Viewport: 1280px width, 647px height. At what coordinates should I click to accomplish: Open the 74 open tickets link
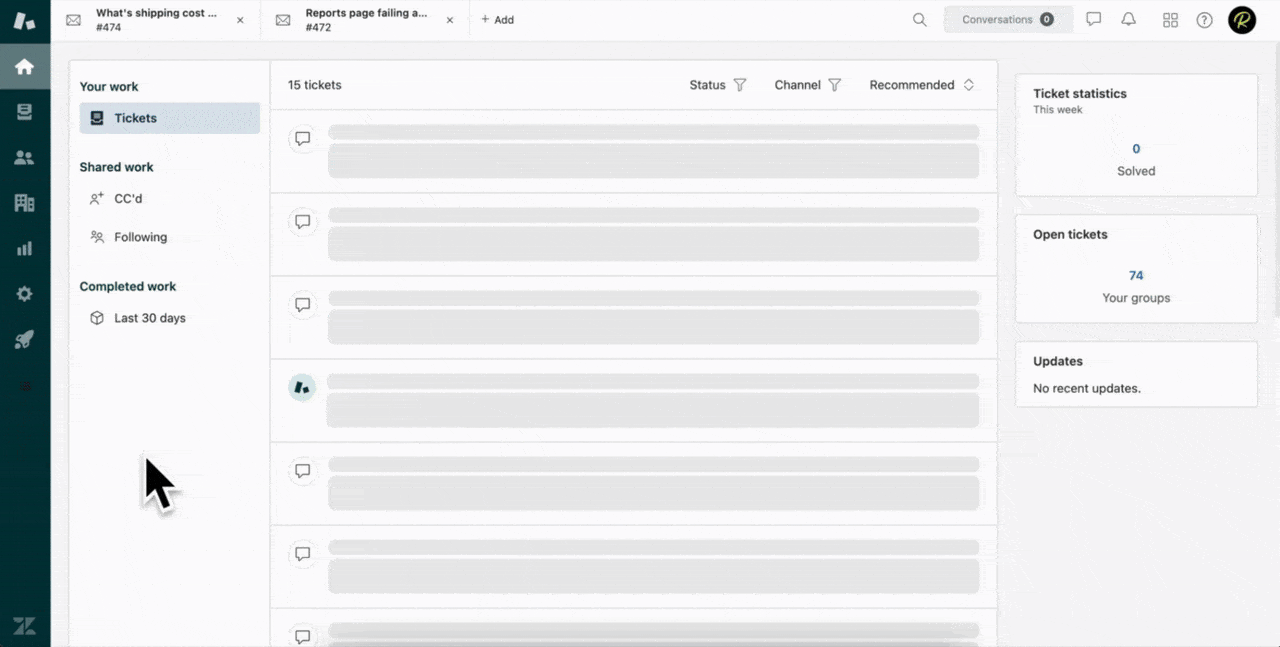click(1136, 275)
